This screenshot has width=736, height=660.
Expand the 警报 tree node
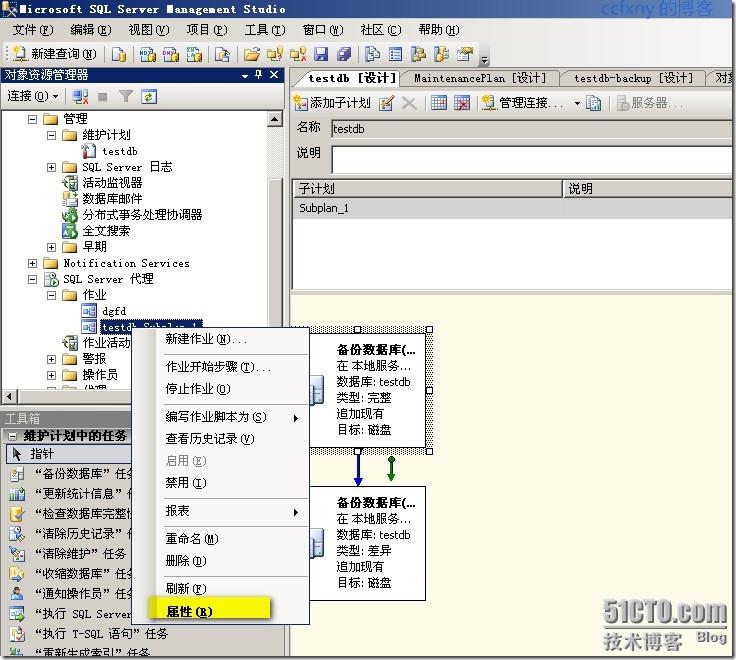(52, 360)
